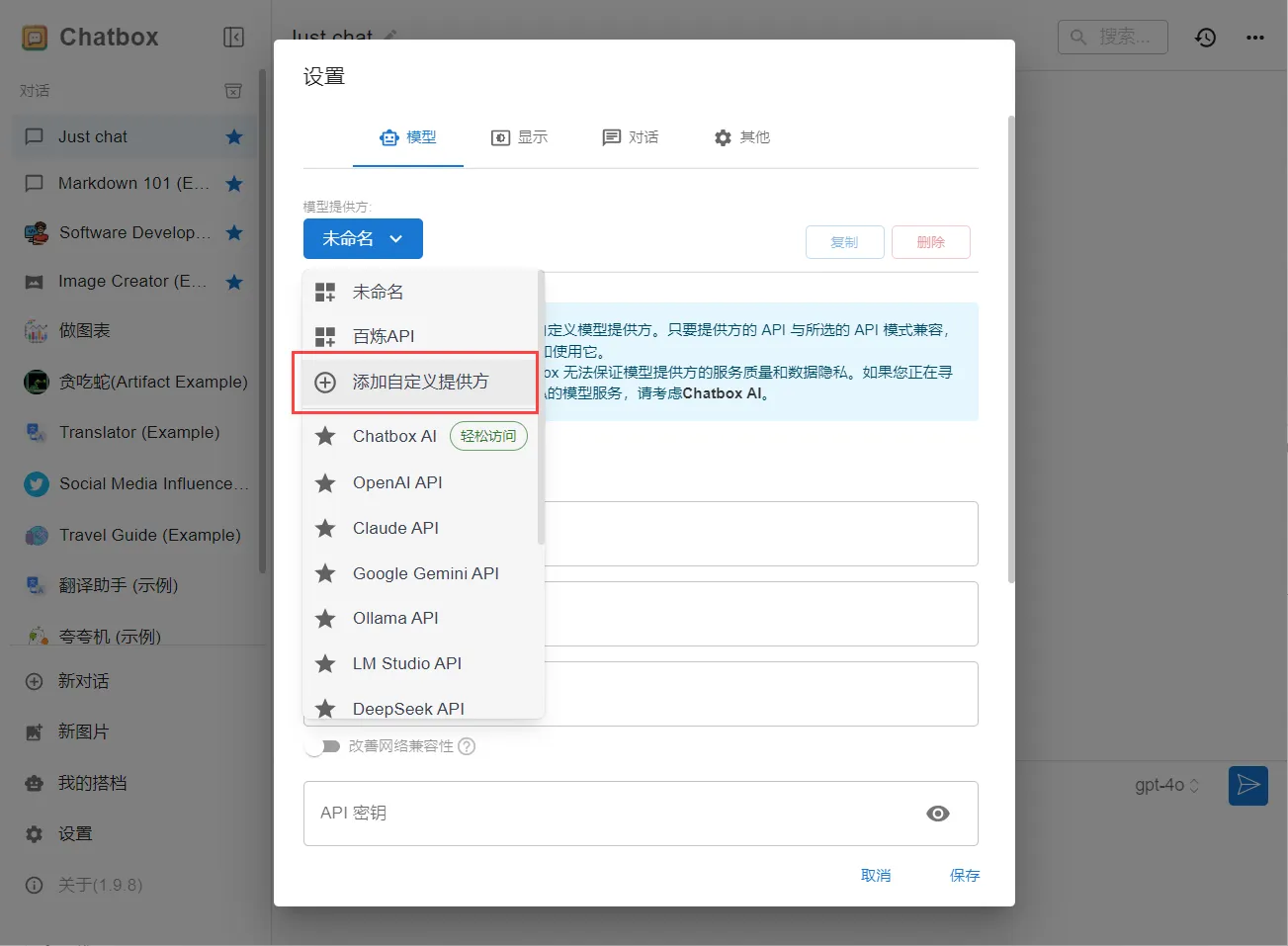Open the Translator (Example) conversation
1288x946 pixels.
(x=134, y=432)
